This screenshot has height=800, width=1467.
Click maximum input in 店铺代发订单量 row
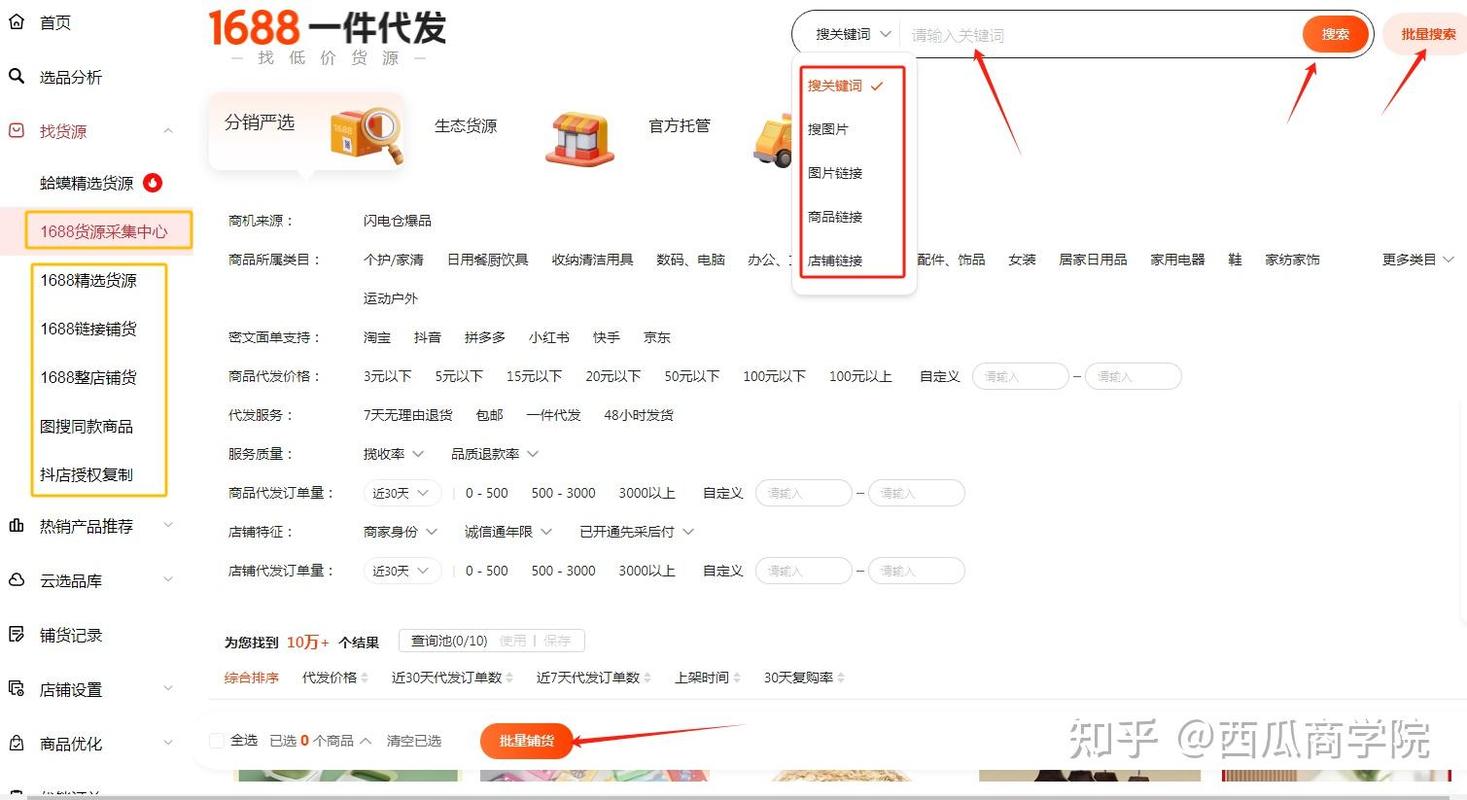coord(916,571)
